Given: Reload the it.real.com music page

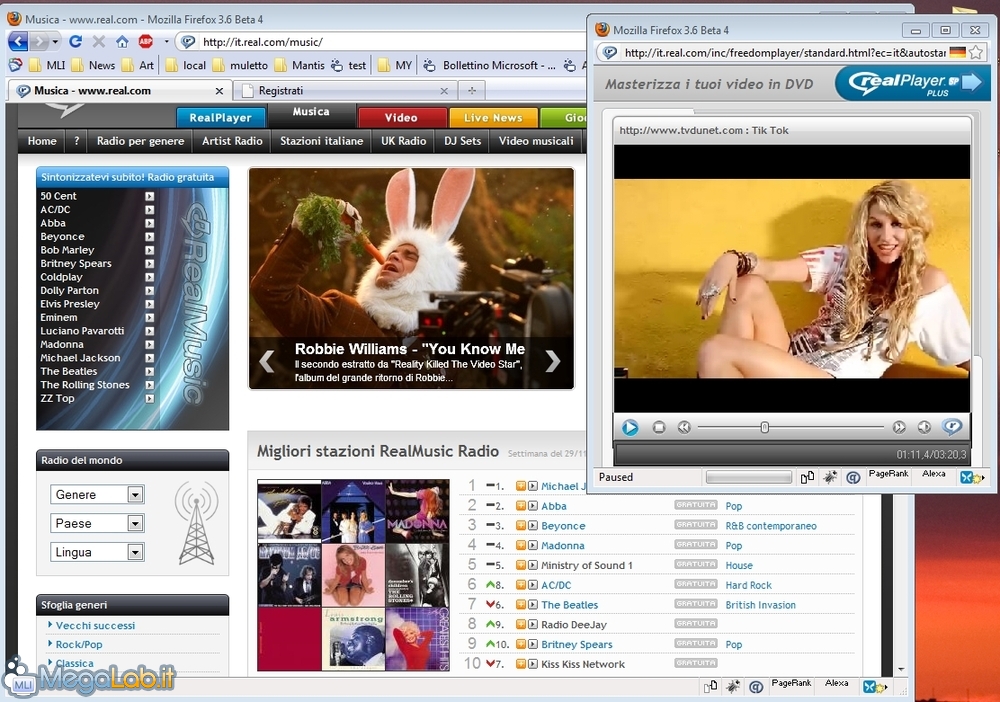Looking at the screenshot, I should point(75,42).
